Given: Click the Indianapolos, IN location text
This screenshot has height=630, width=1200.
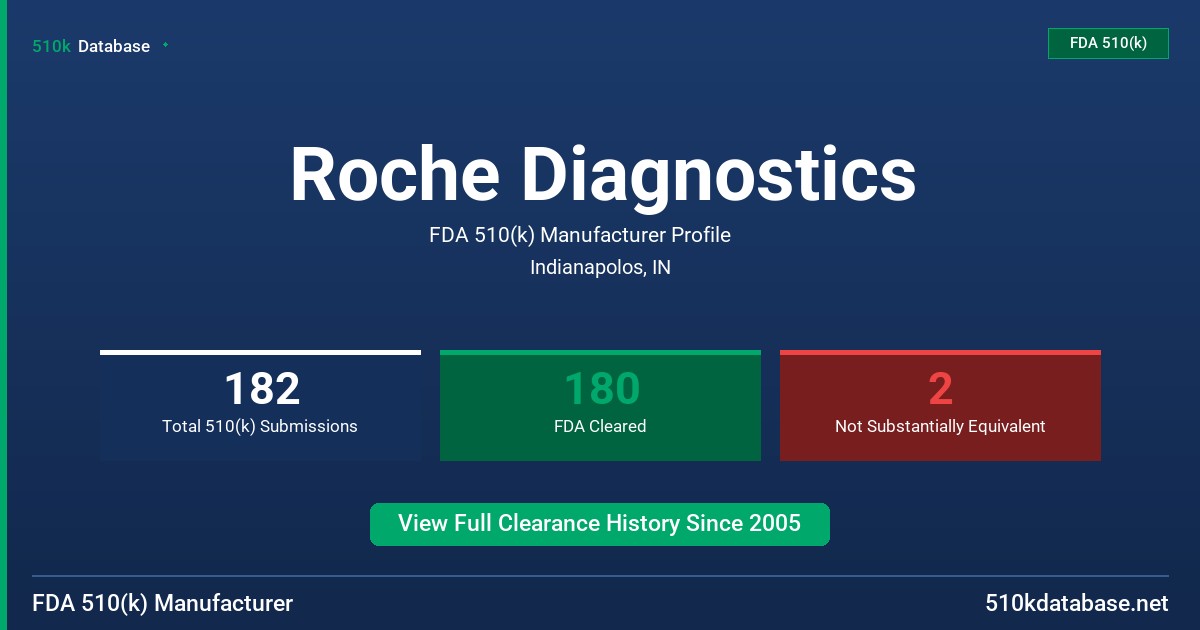Looking at the screenshot, I should click(600, 268).
